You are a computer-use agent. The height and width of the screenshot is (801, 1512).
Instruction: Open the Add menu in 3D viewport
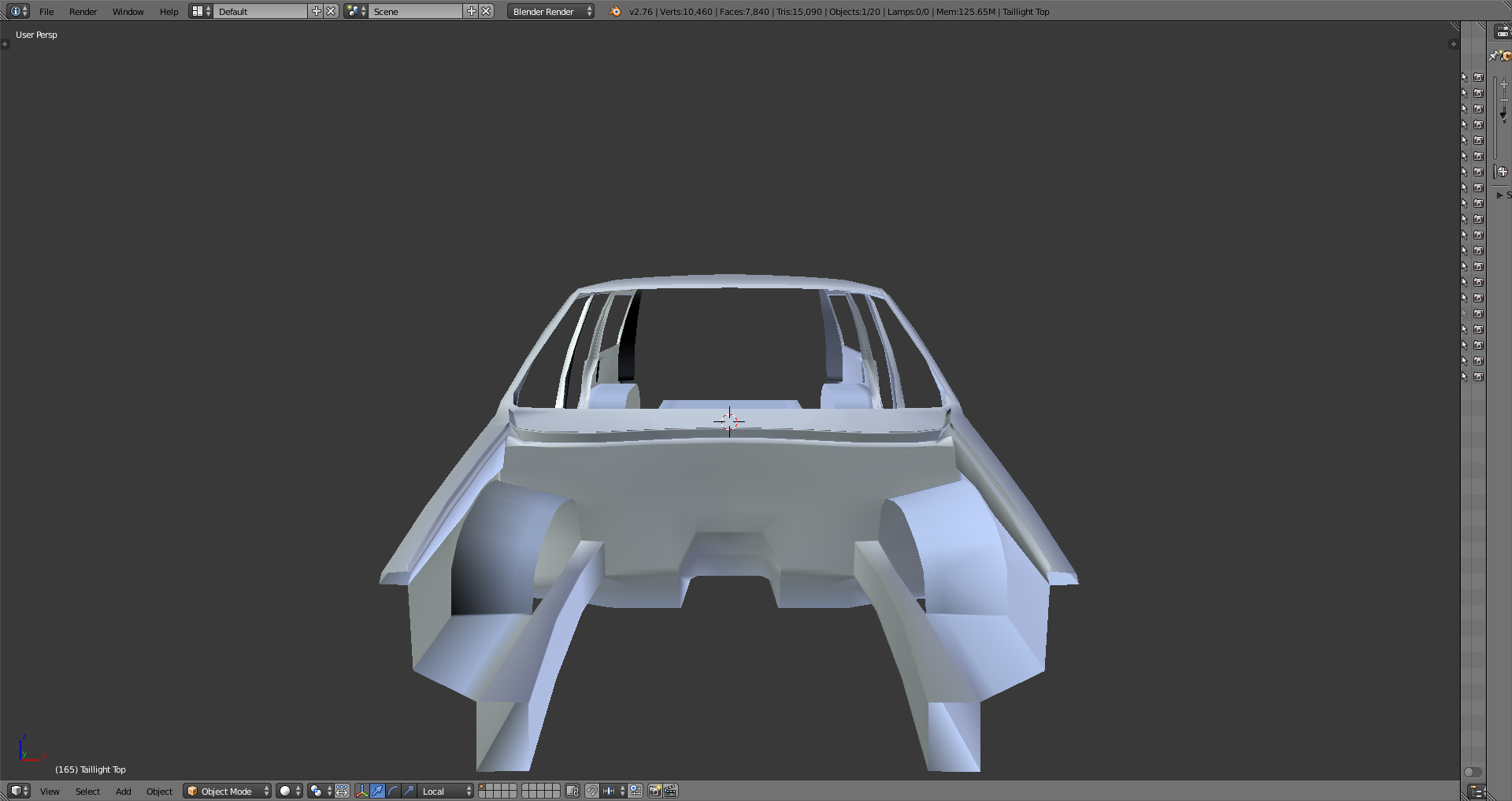(124, 792)
